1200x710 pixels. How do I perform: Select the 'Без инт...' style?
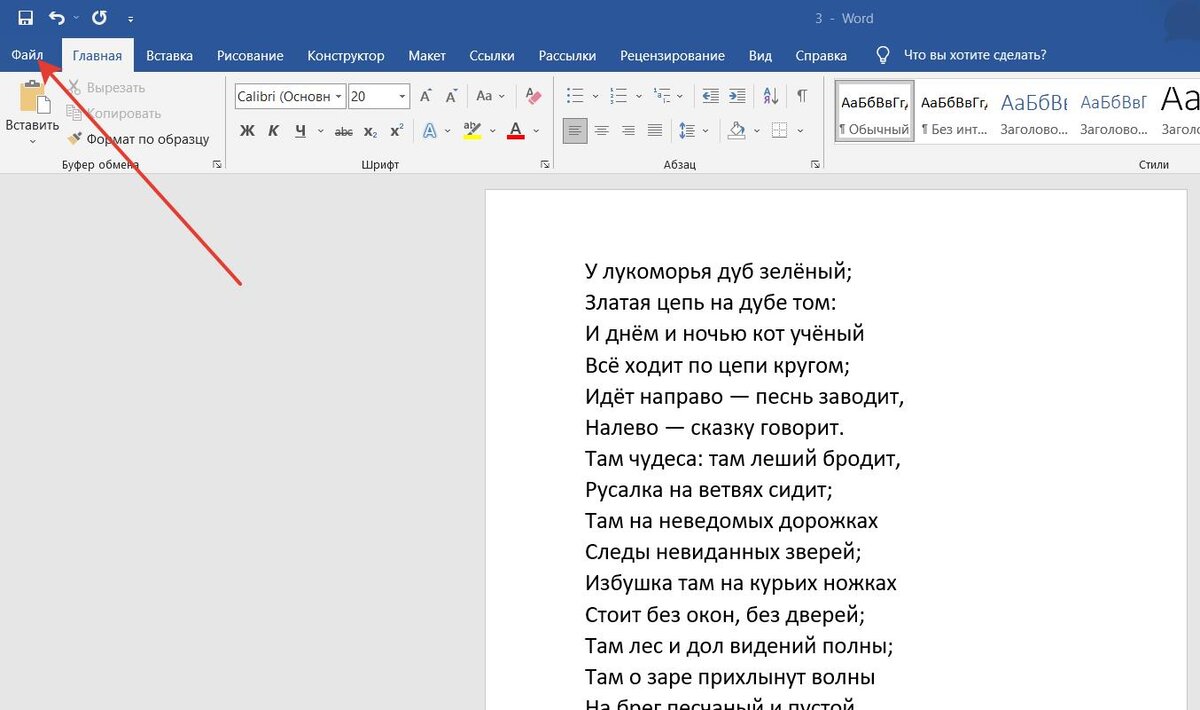pos(955,111)
